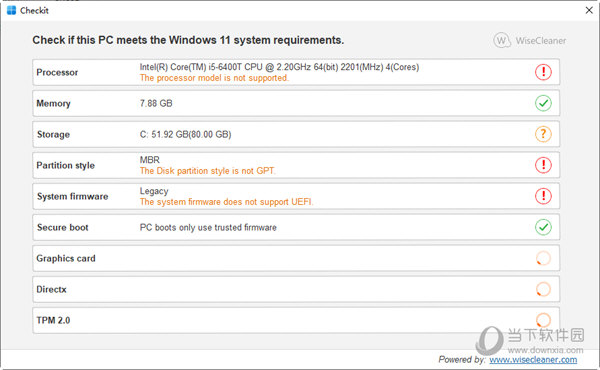Select the Memory row label

pos(53,103)
